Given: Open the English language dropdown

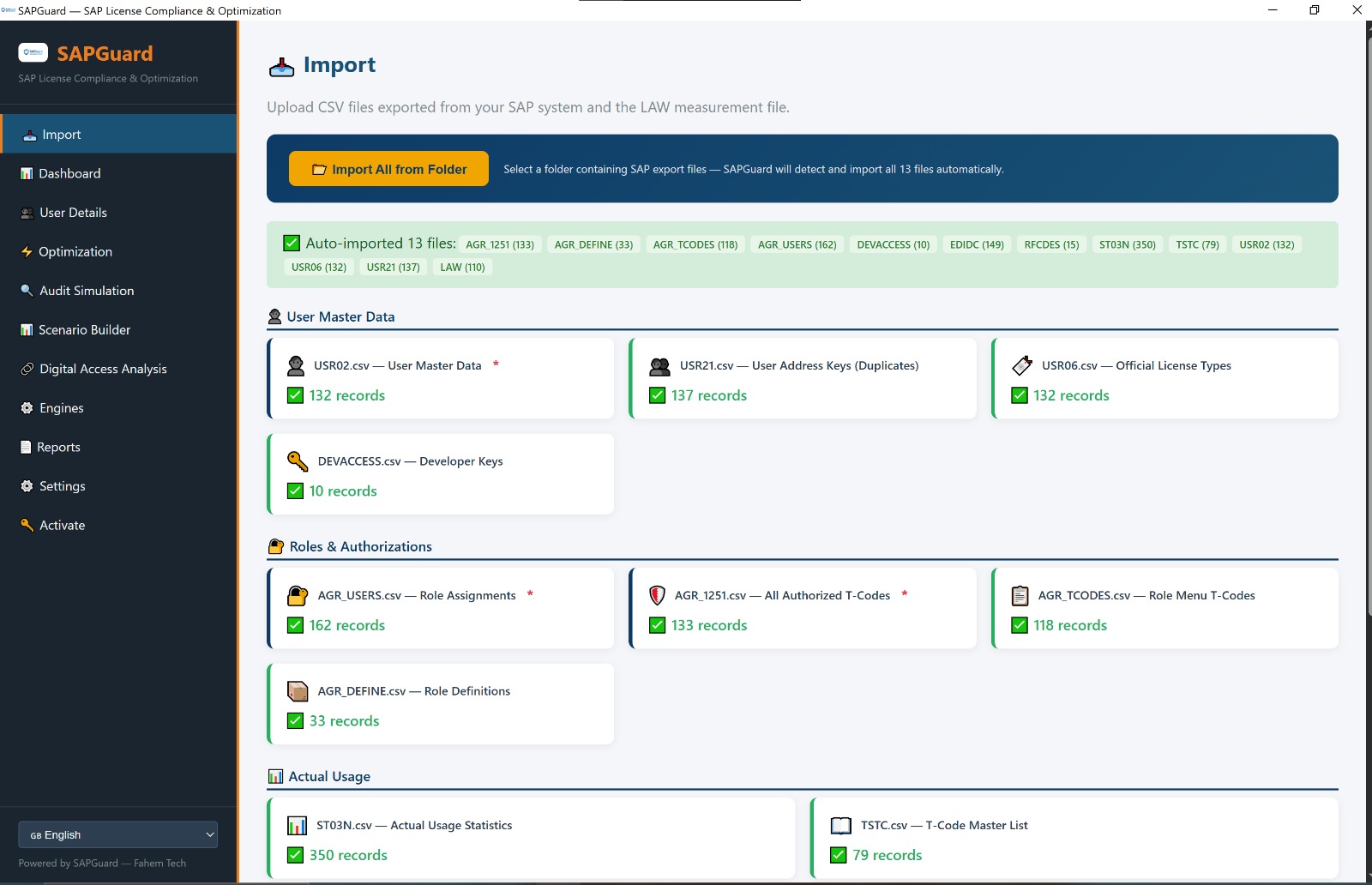Looking at the screenshot, I should click(x=118, y=834).
